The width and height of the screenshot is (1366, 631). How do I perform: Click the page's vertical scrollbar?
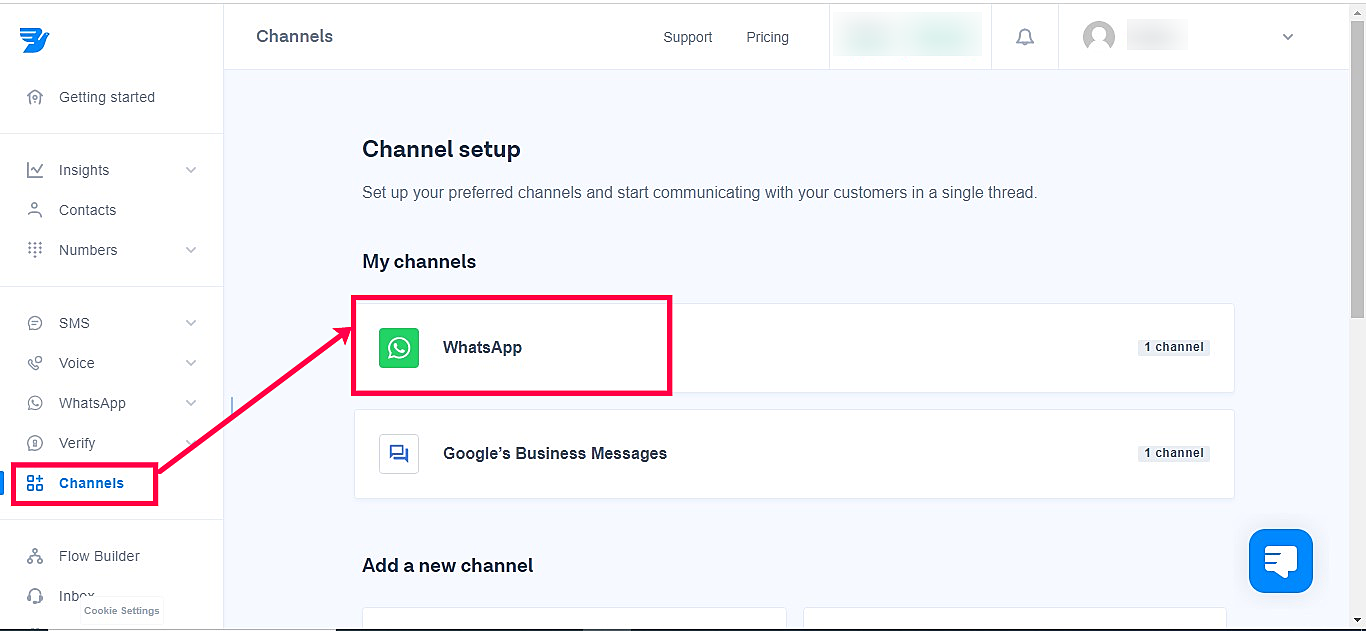point(1357,200)
